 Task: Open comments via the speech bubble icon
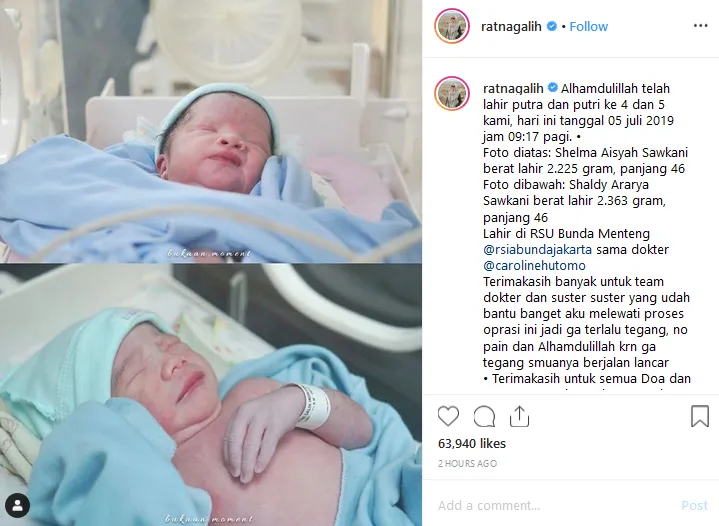484,416
